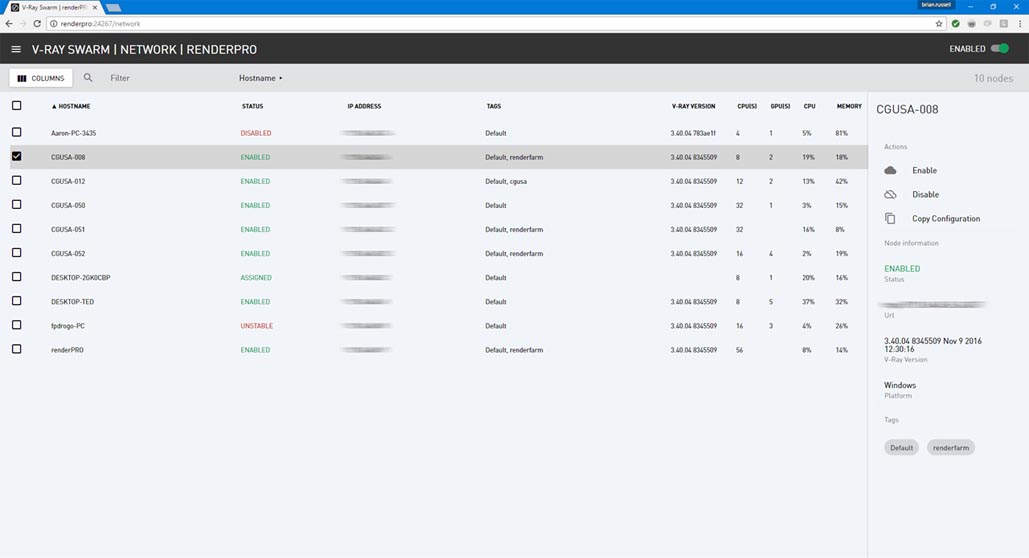Check the DESKTOP-2GK0CBP row checkbox
Image resolution: width=1029 pixels, height=558 pixels.
(x=16, y=277)
